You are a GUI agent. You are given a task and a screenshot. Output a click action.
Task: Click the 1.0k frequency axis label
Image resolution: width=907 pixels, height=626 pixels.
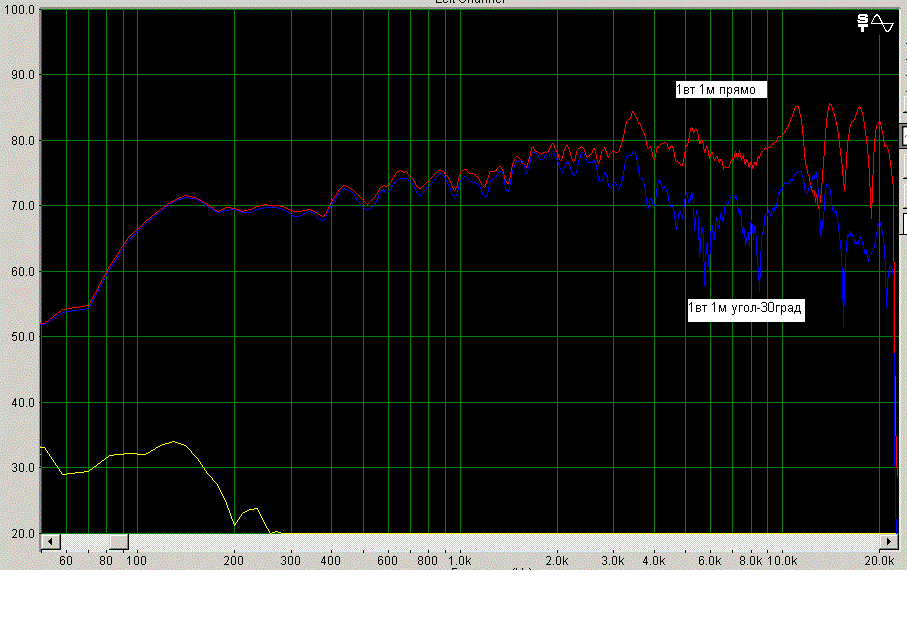[460, 561]
